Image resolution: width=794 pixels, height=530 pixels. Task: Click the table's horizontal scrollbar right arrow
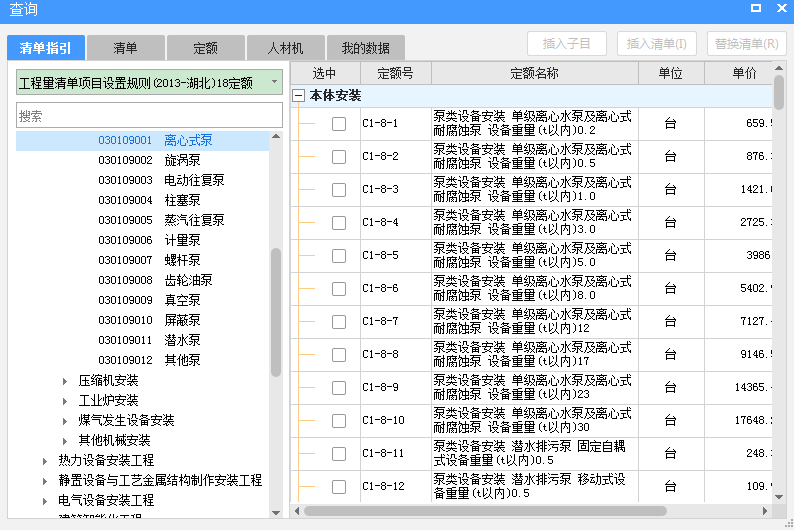coord(765,511)
